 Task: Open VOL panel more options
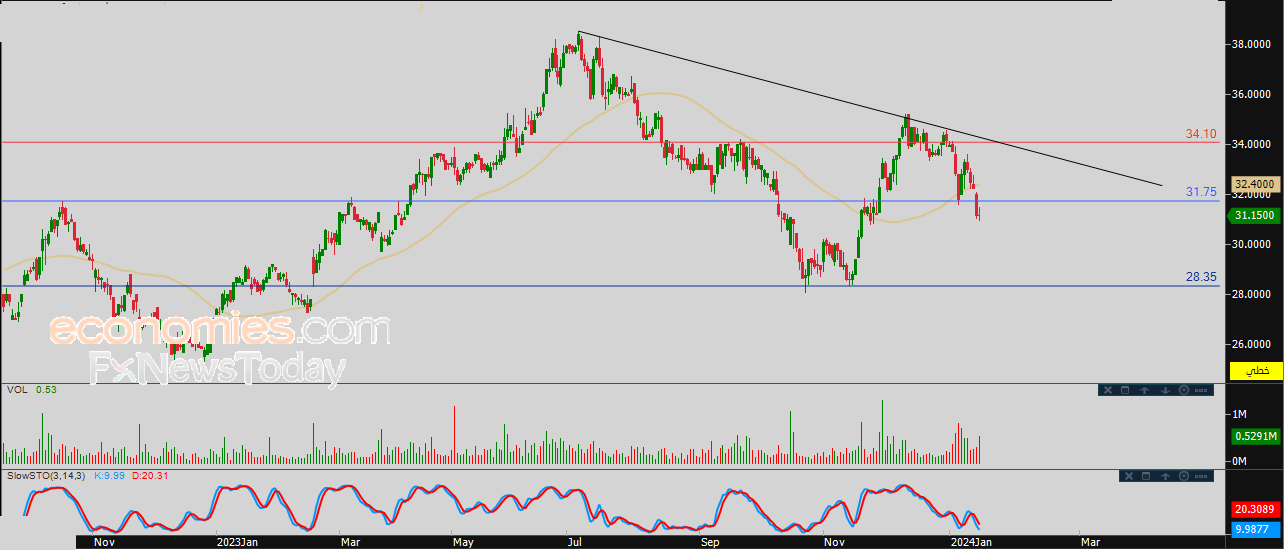coord(1201,390)
